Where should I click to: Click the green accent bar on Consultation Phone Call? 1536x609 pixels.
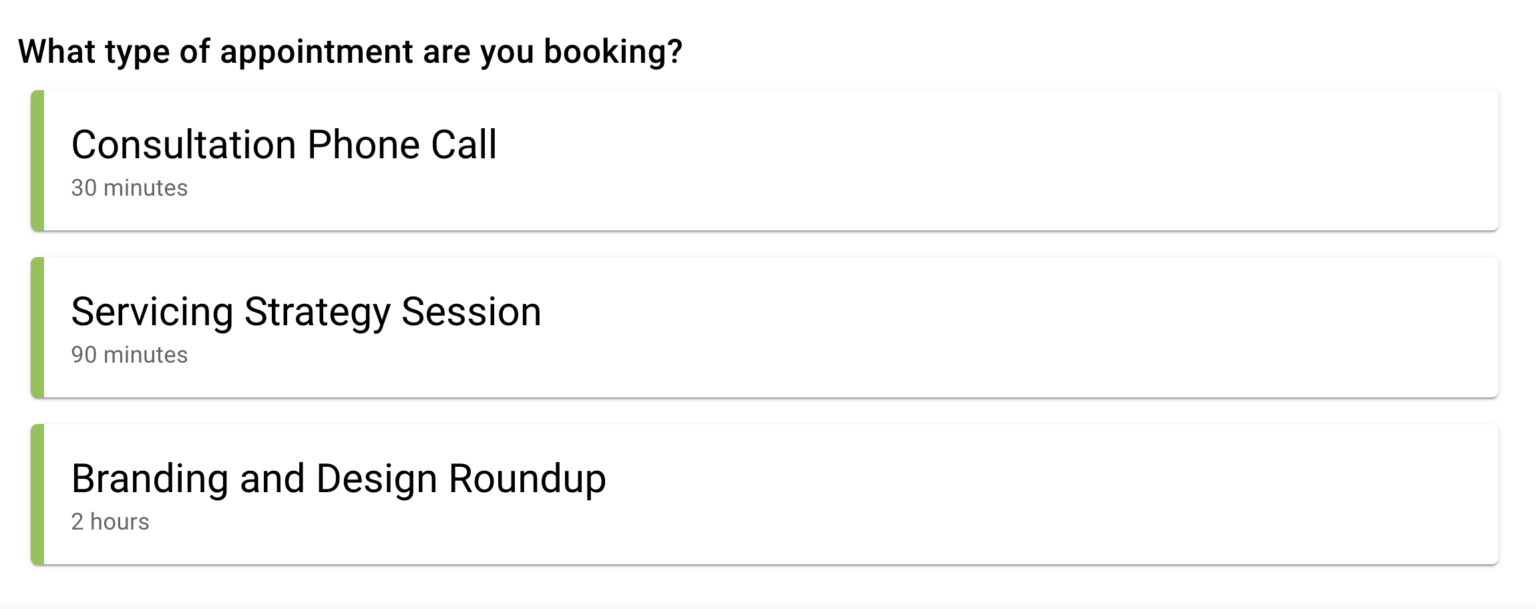(x=36, y=160)
